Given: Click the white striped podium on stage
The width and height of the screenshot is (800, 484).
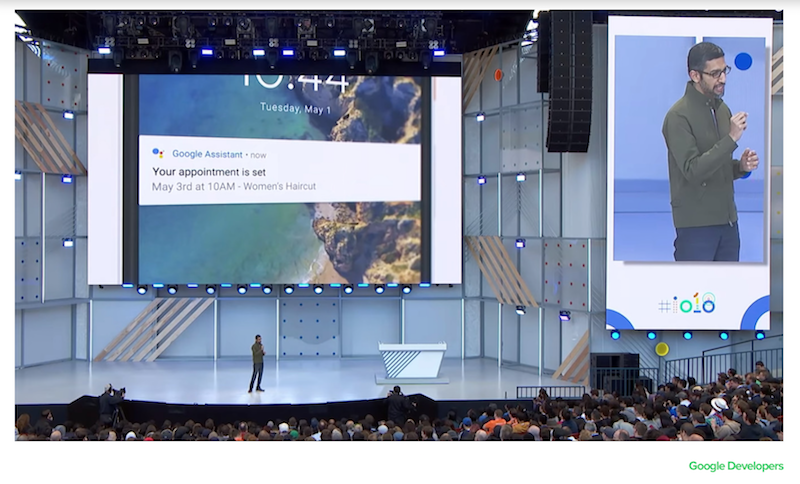Looking at the screenshot, I should [412, 363].
